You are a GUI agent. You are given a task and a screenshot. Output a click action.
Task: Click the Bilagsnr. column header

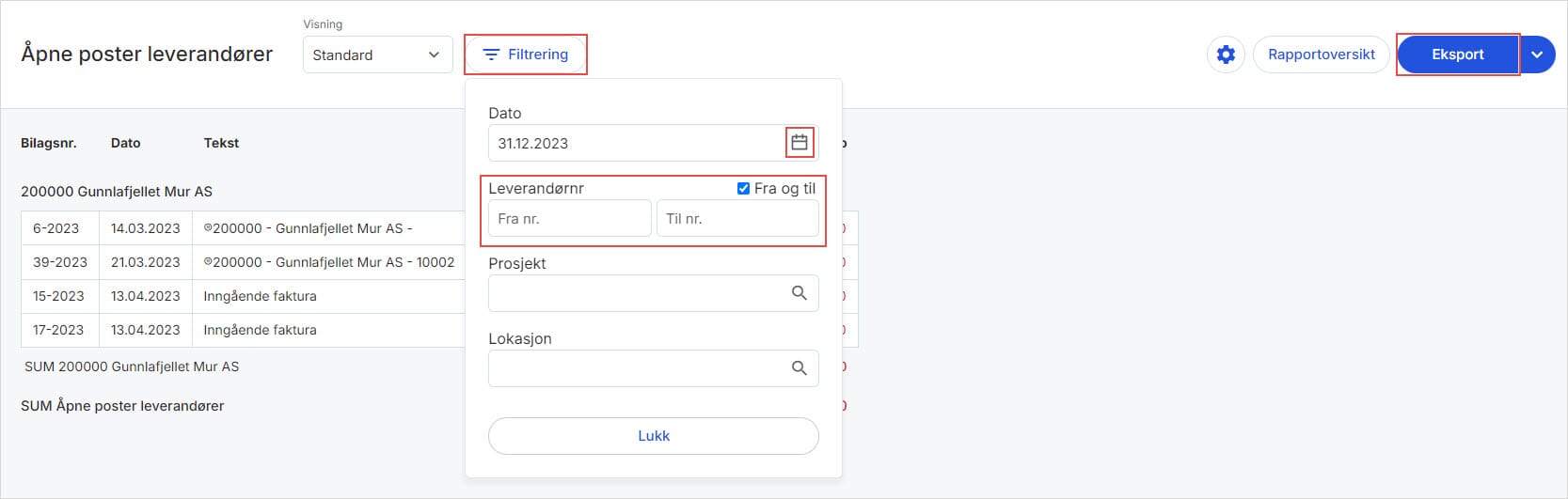coord(49,143)
